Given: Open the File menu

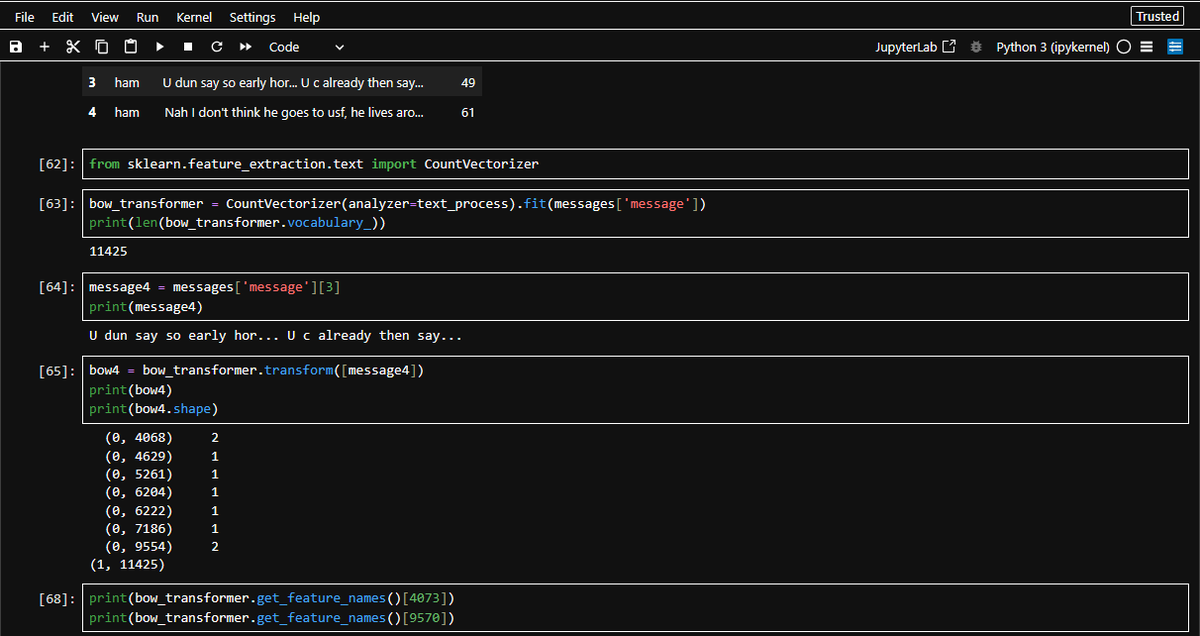Looking at the screenshot, I should pyautogui.click(x=25, y=17).
